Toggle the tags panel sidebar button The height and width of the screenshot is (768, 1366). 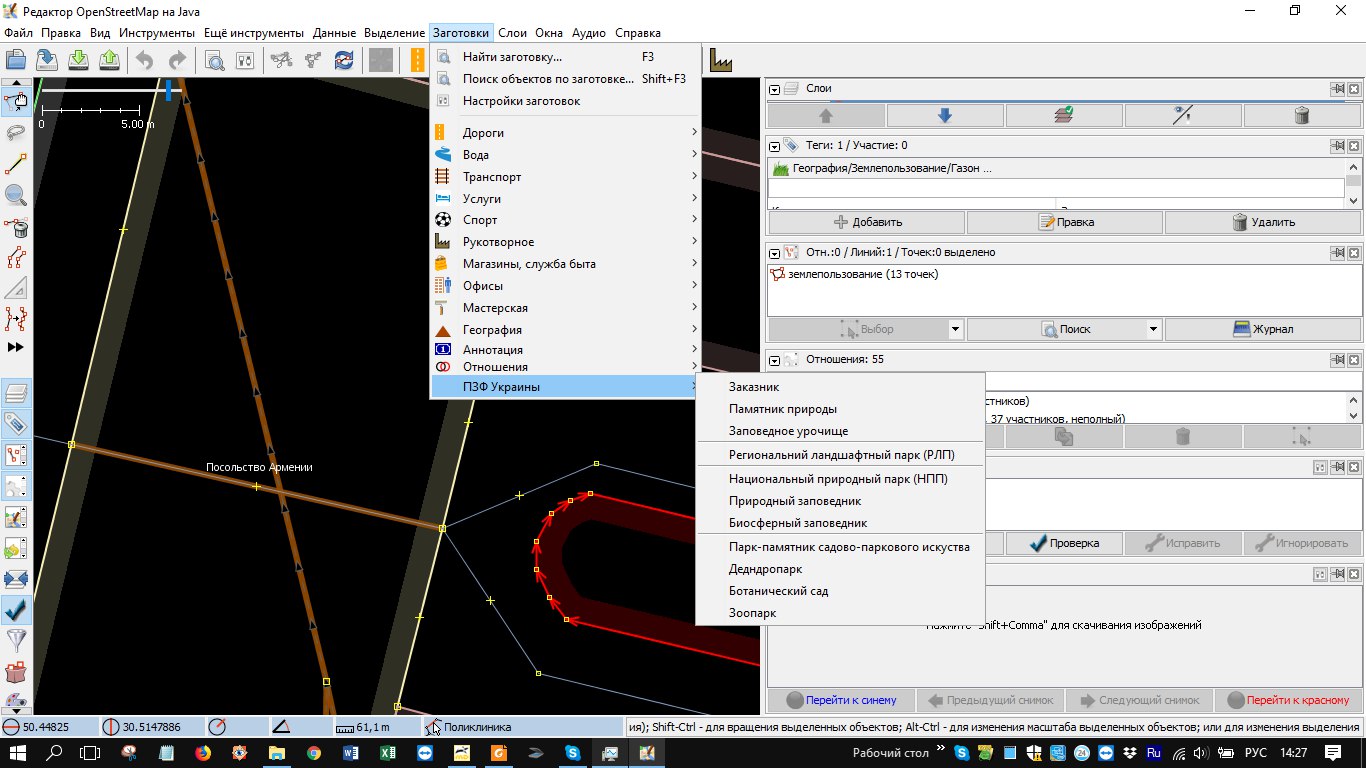(16, 423)
